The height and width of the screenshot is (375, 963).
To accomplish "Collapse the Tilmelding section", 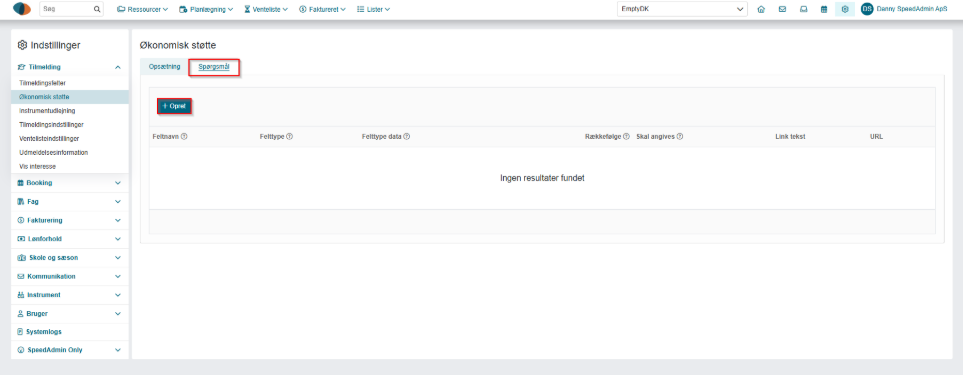I will (x=118, y=67).
